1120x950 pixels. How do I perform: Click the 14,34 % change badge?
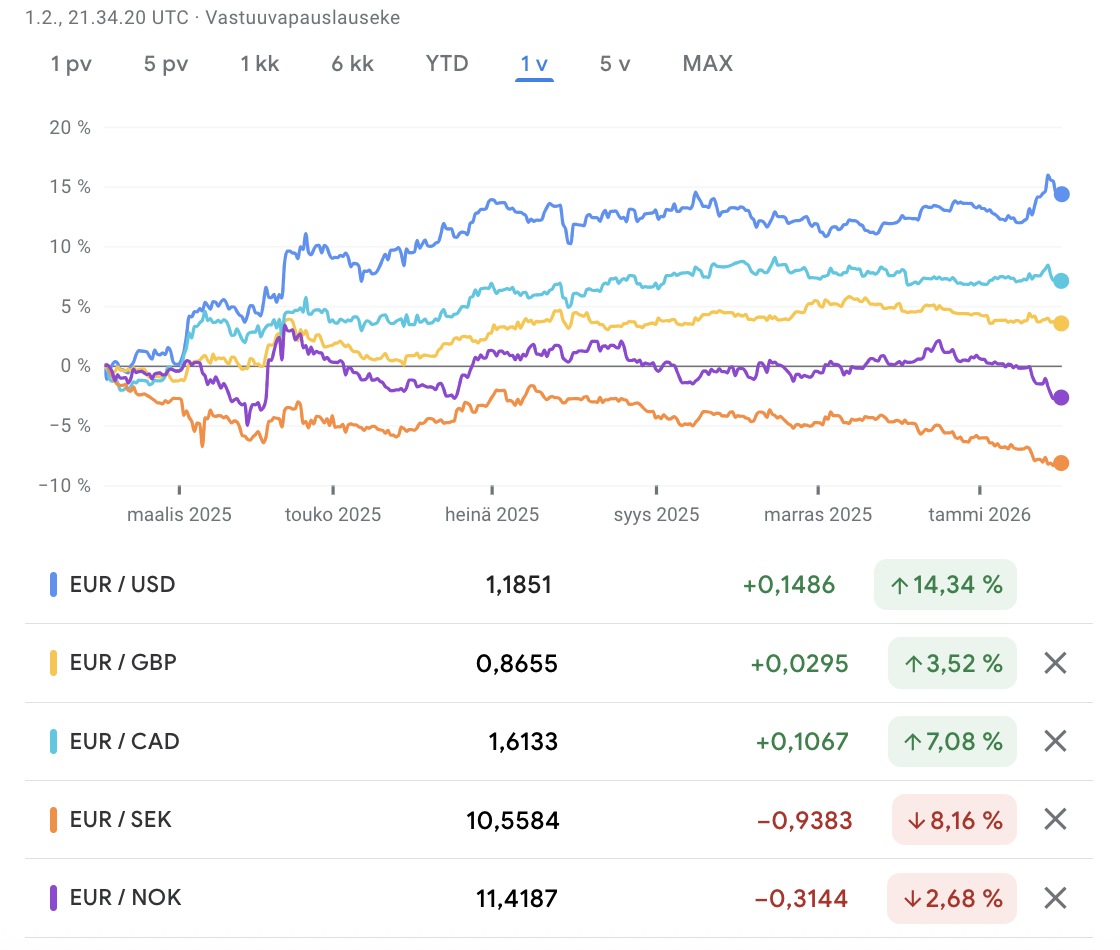point(945,585)
